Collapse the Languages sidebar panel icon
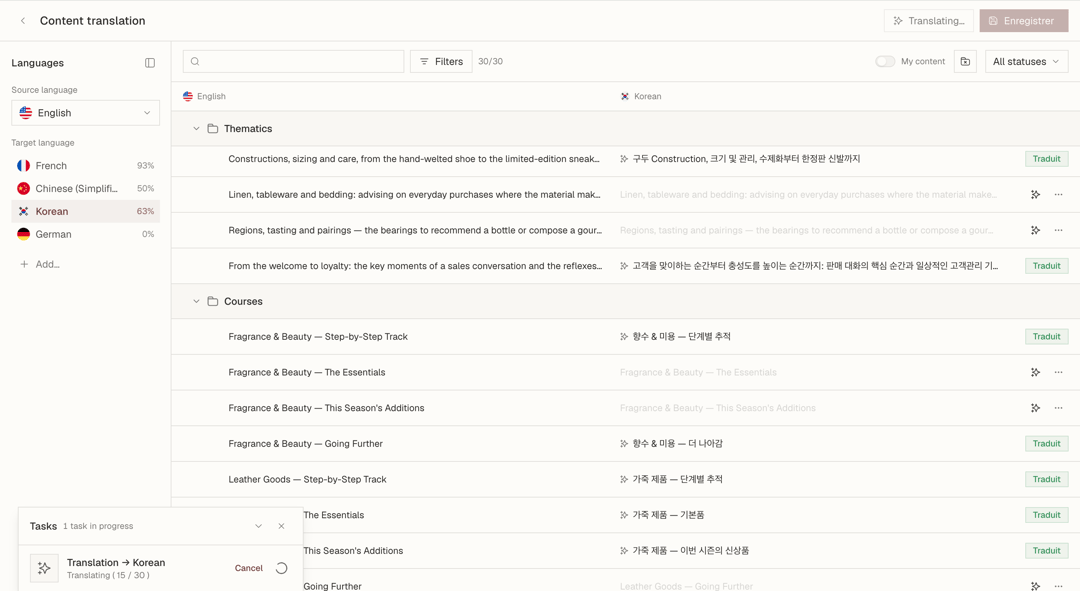Image resolution: width=1080 pixels, height=591 pixels. click(x=149, y=63)
